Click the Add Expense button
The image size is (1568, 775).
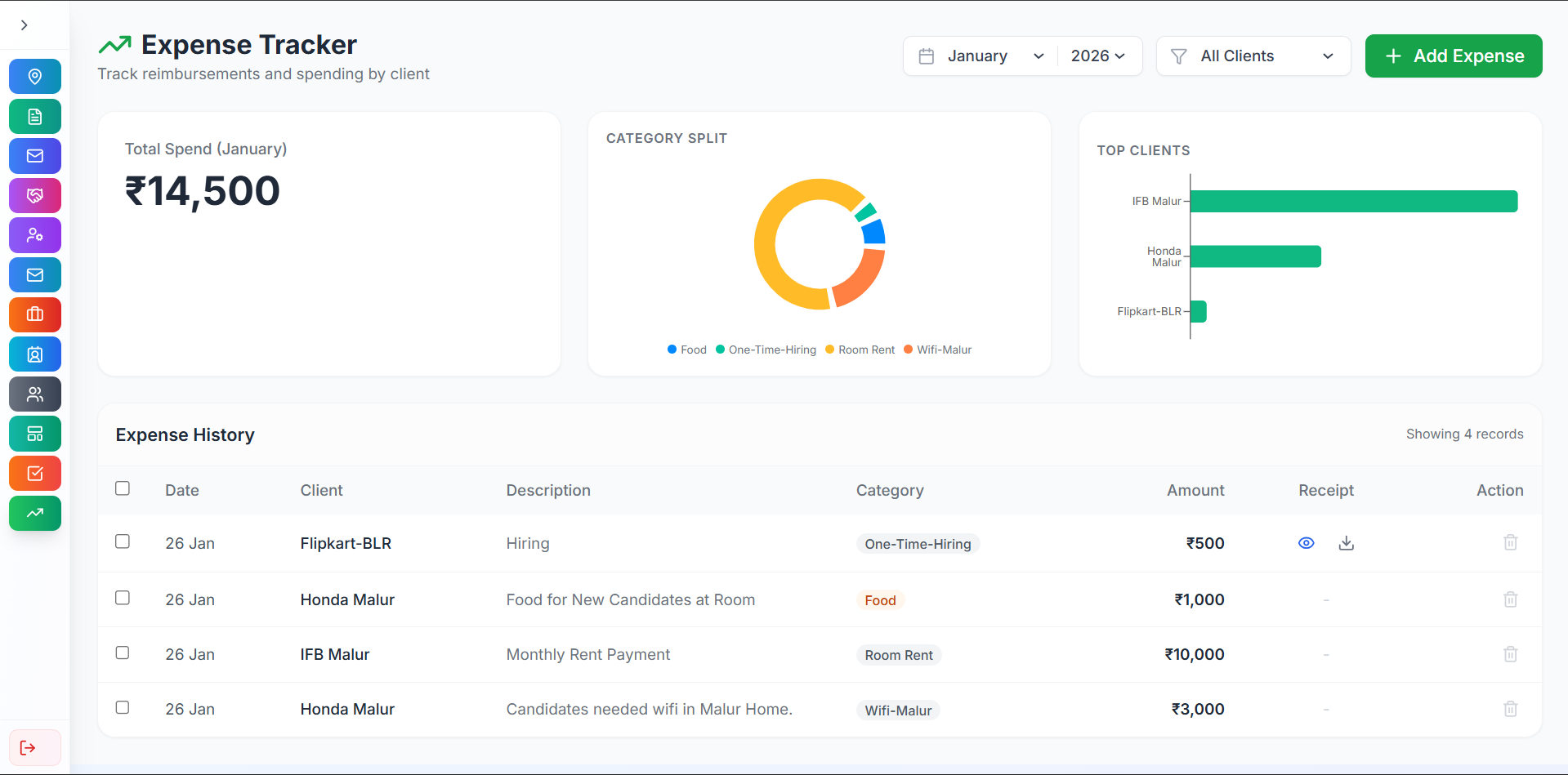click(1453, 56)
